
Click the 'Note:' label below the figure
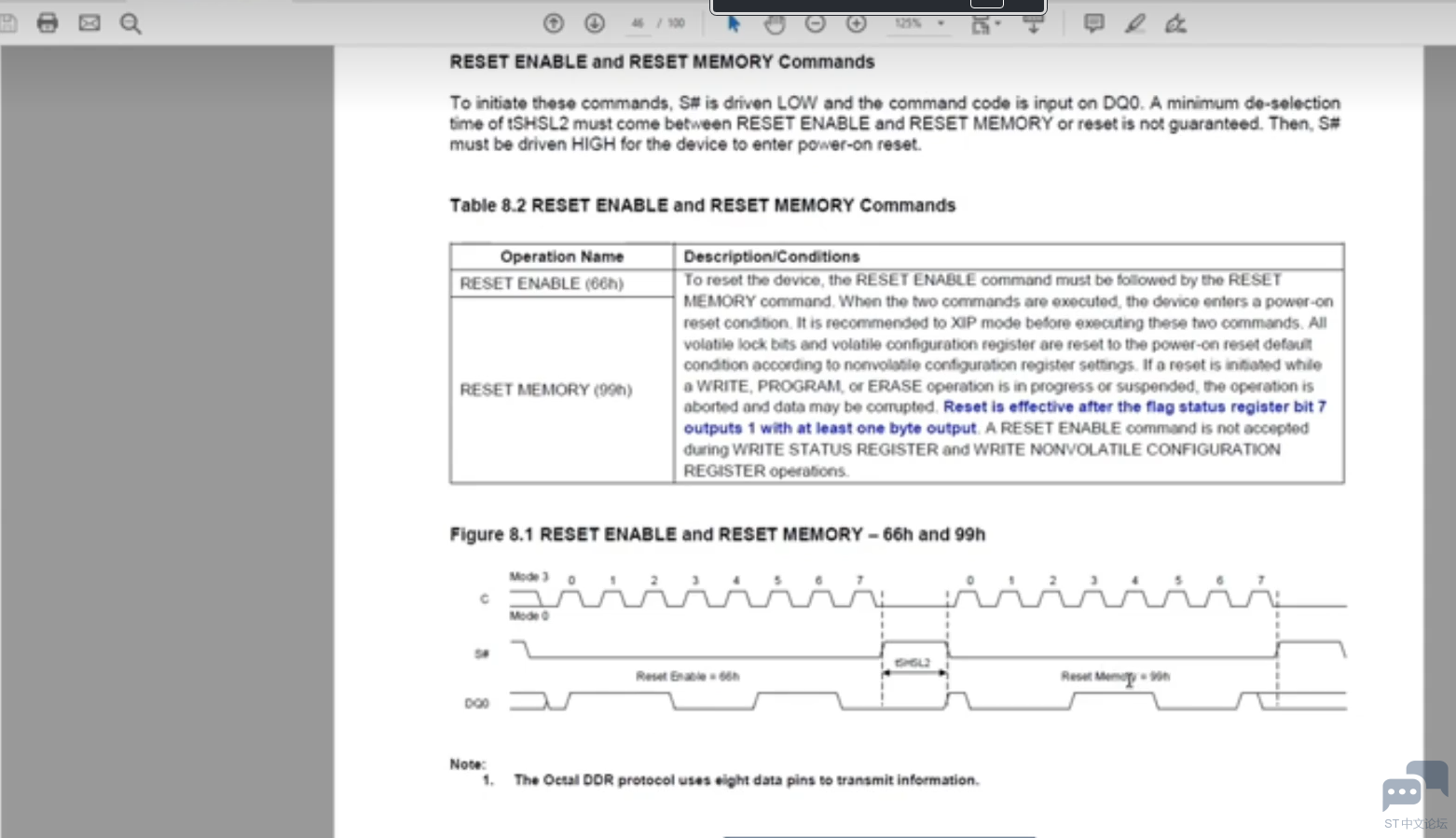[468, 764]
